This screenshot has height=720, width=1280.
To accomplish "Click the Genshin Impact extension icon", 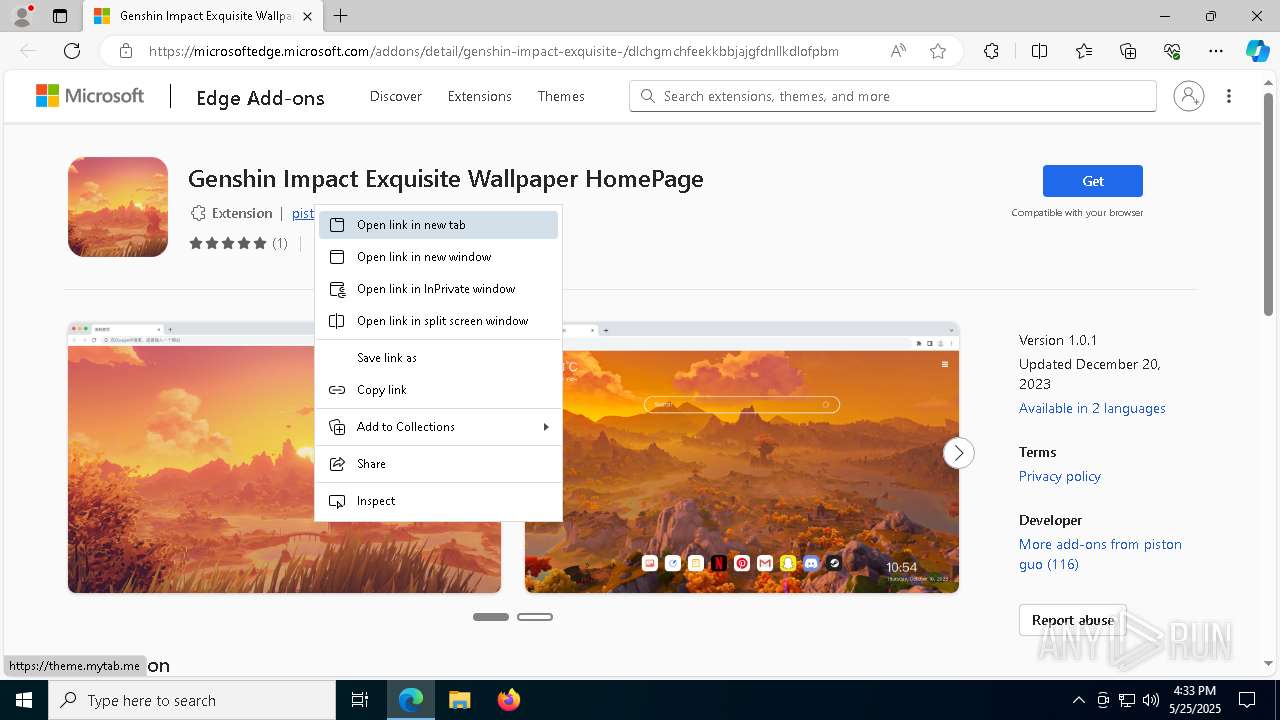I will pos(118,207).
